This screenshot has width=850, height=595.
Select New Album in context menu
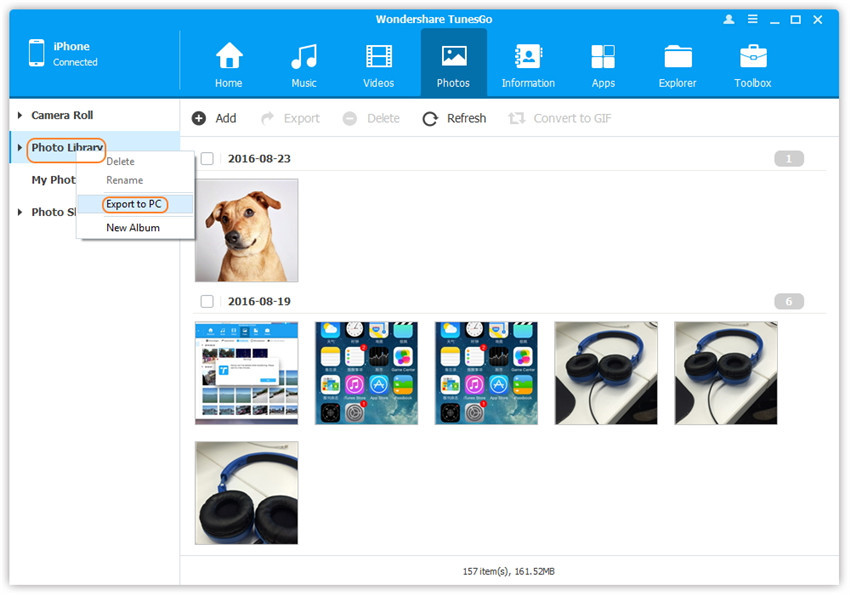pos(132,227)
